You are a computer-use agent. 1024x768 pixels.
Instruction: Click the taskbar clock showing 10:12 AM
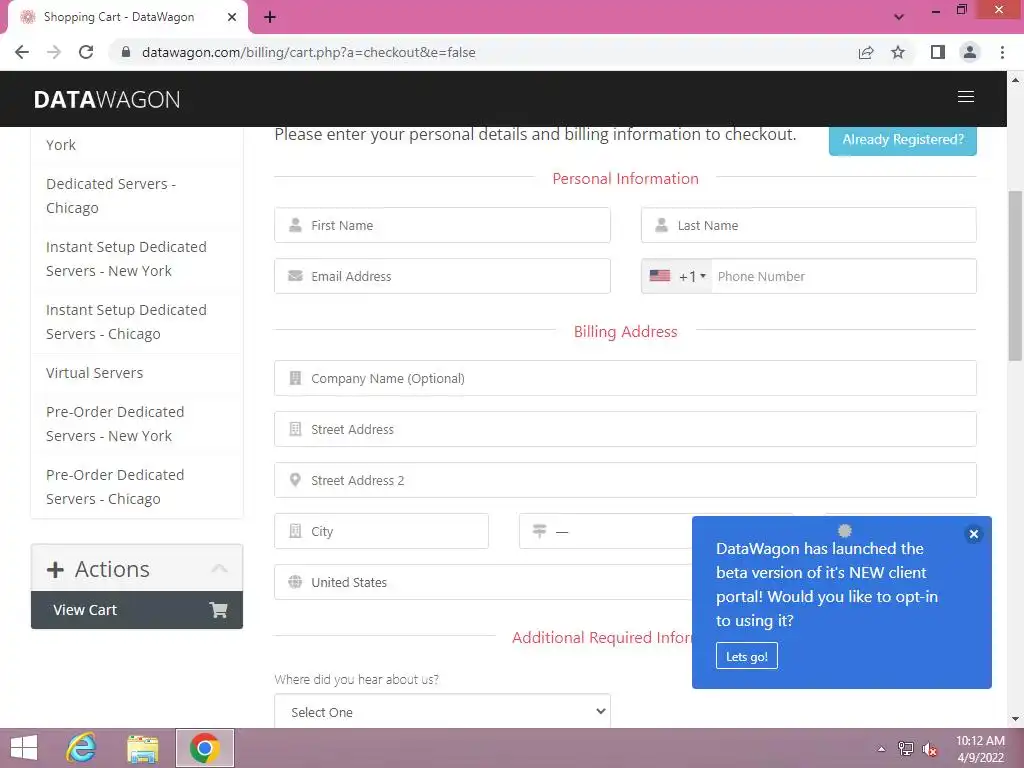click(x=980, y=749)
